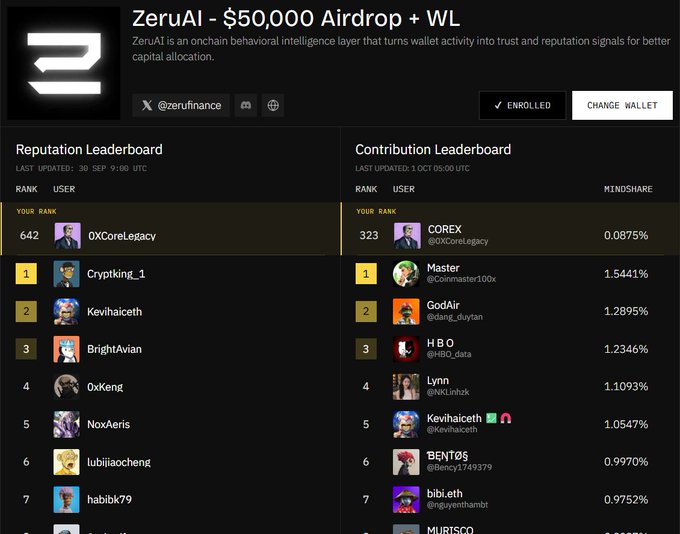680x534 pixels.
Task: Click H B O avatar
Action: pos(406,349)
